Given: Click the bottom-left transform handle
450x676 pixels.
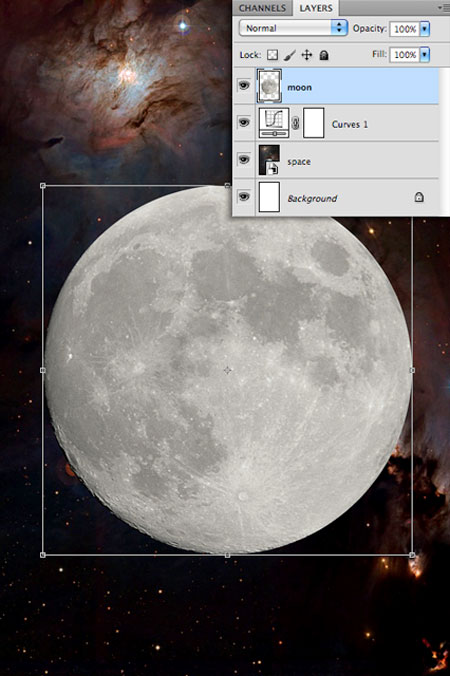Looking at the screenshot, I should click(43, 555).
